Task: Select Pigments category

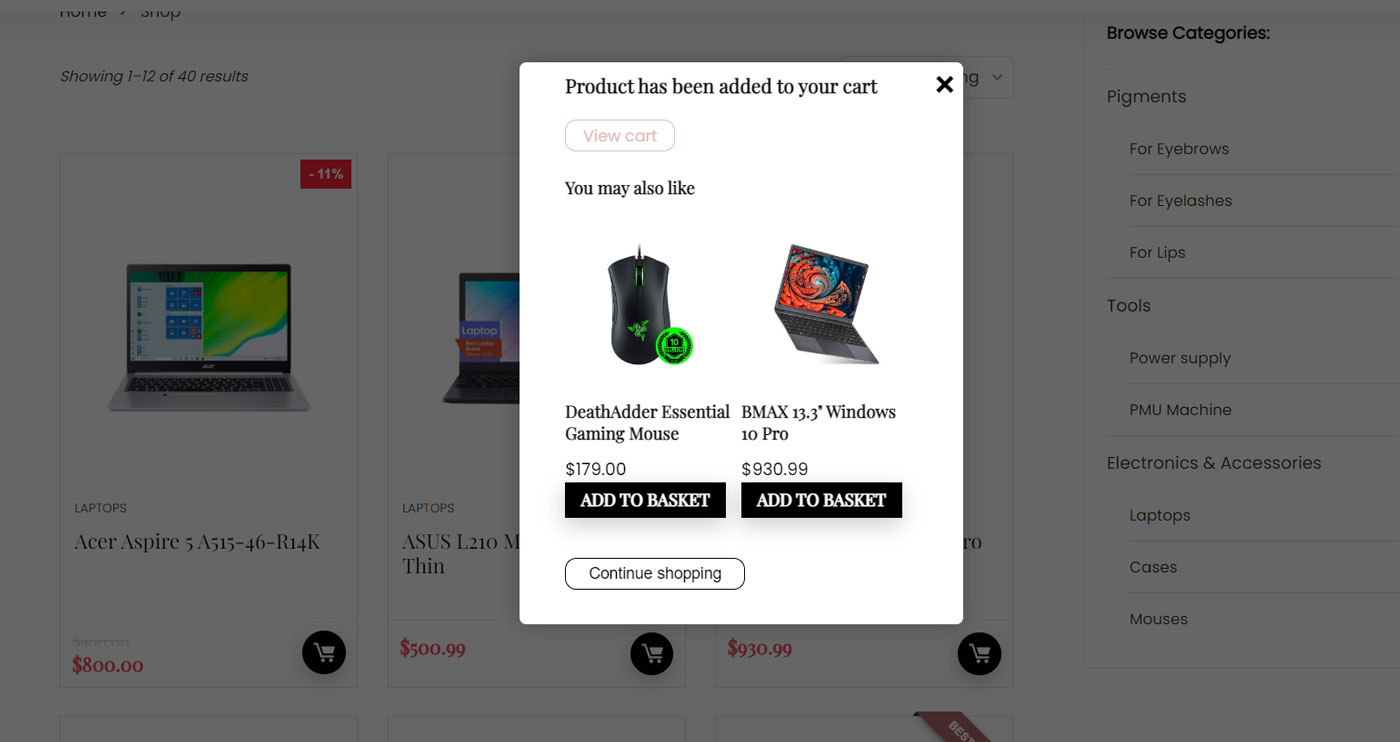Action: (1146, 97)
